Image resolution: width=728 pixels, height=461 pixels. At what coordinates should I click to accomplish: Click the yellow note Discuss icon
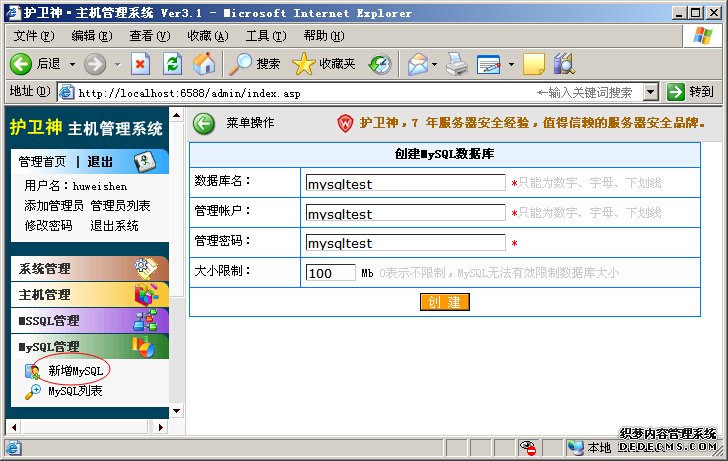pos(534,64)
